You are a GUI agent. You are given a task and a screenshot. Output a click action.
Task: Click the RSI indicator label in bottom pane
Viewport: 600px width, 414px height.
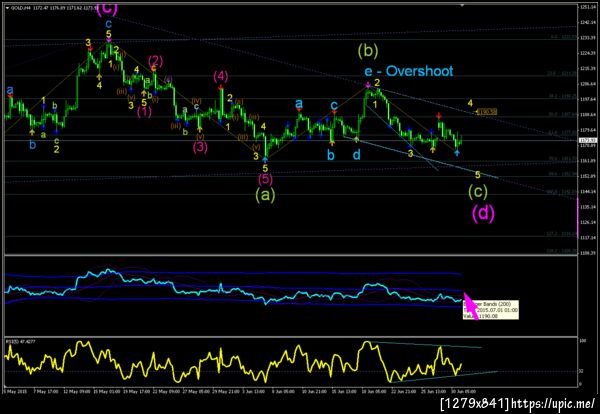(20, 341)
